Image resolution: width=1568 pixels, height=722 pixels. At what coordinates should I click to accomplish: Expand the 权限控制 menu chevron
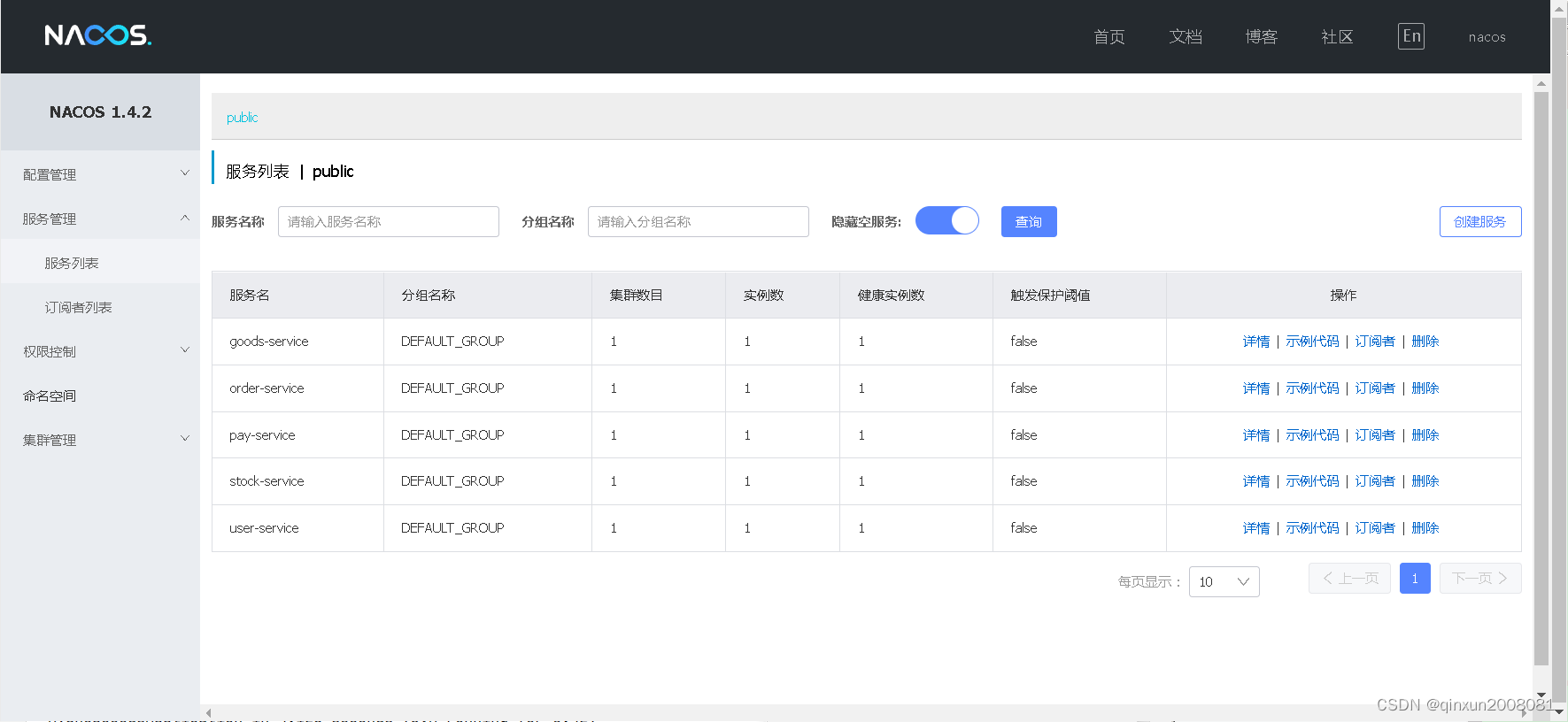[x=185, y=350]
